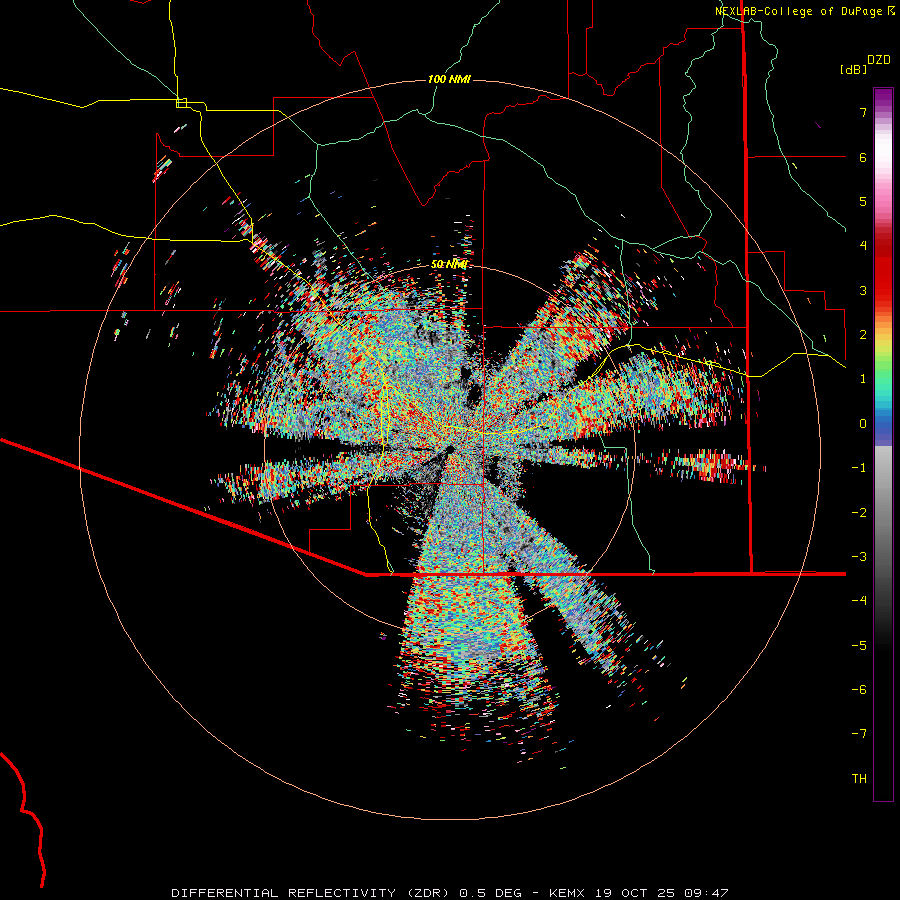Click the -1 value on color scale

[x=859, y=468]
